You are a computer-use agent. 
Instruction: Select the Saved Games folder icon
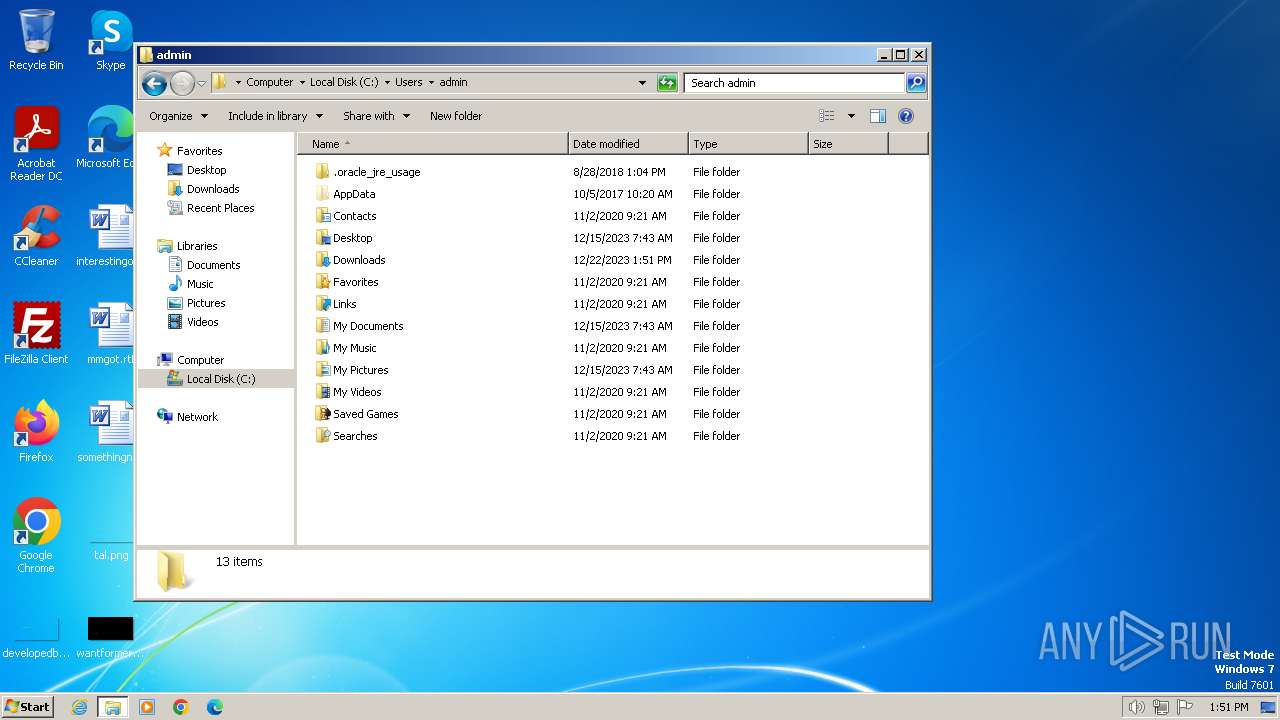(x=322, y=414)
